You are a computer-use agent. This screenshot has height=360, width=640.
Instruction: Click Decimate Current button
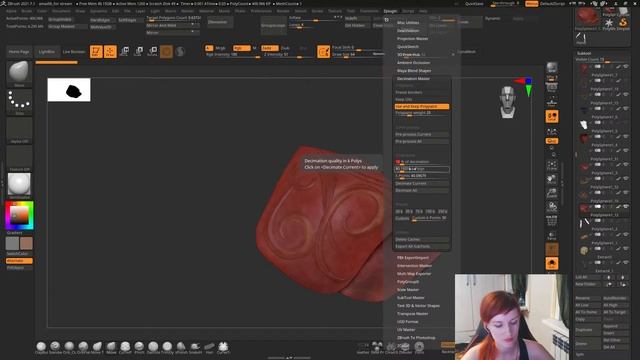tap(422, 184)
